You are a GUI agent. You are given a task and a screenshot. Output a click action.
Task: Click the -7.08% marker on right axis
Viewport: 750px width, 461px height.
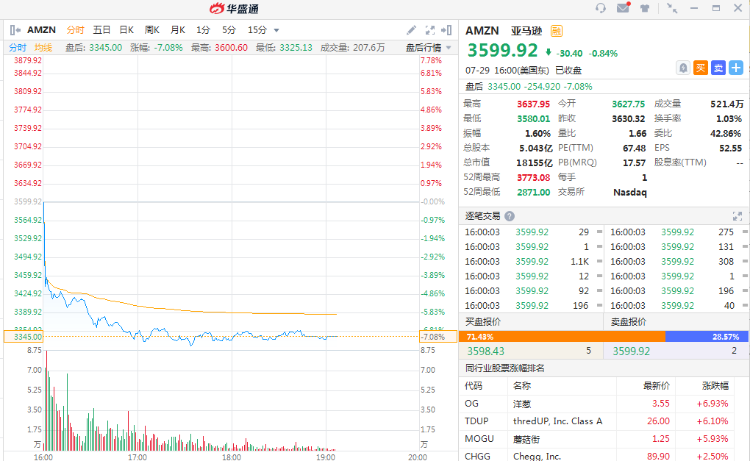coord(438,337)
